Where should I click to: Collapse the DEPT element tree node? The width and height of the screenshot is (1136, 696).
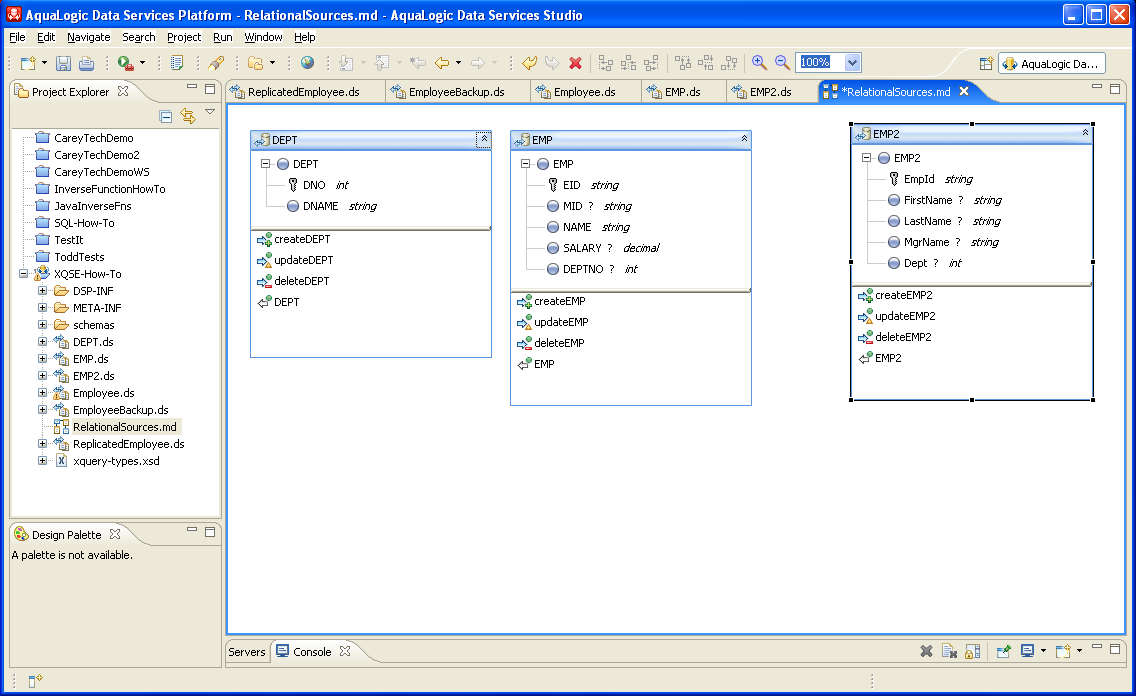pyautogui.click(x=265, y=164)
